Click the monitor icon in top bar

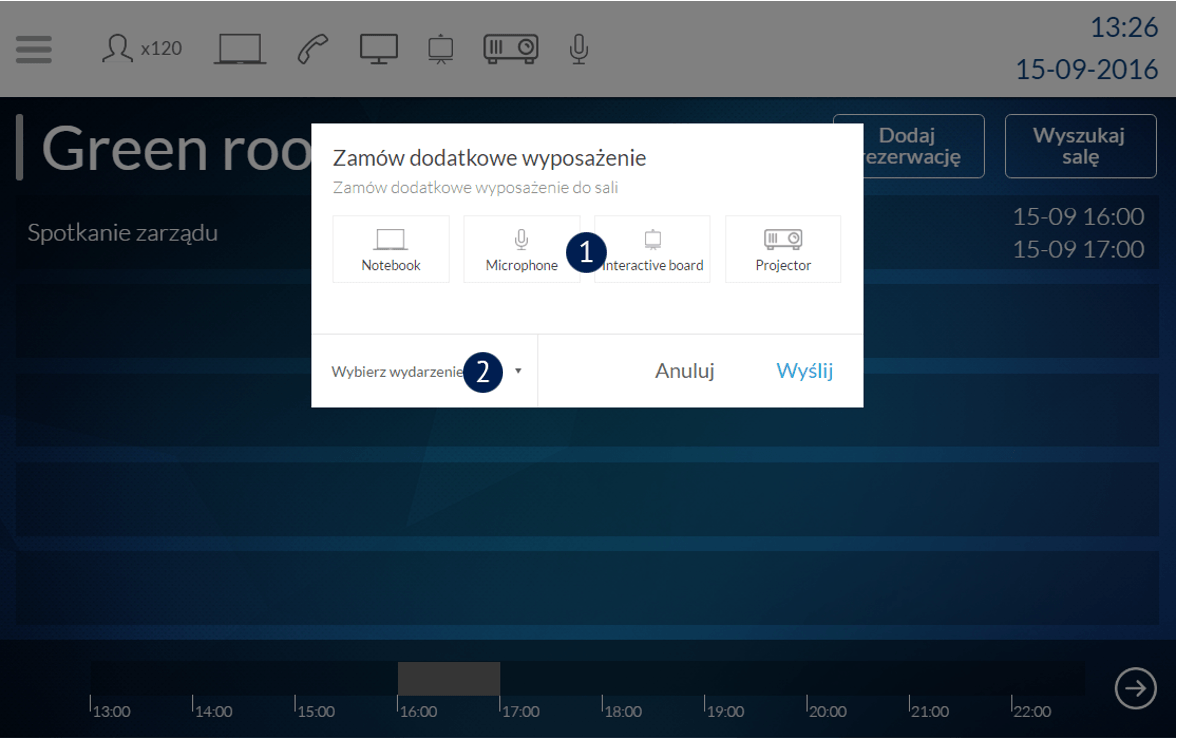[379, 49]
